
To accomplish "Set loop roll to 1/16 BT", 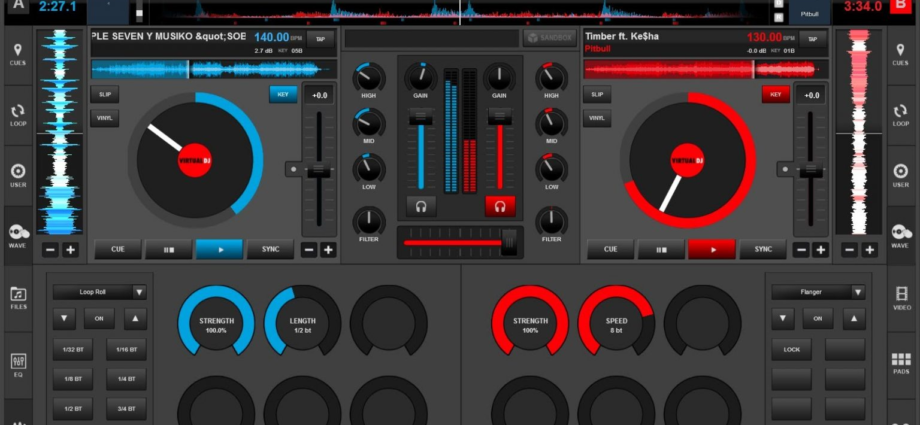I will (126, 349).
